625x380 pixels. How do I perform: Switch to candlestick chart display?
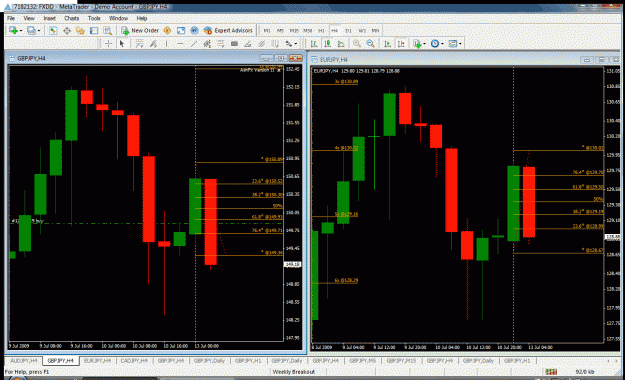[328, 43]
